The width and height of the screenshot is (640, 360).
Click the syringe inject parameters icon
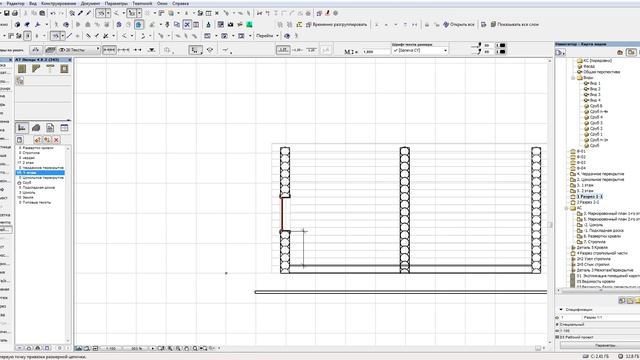coord(88,13)
